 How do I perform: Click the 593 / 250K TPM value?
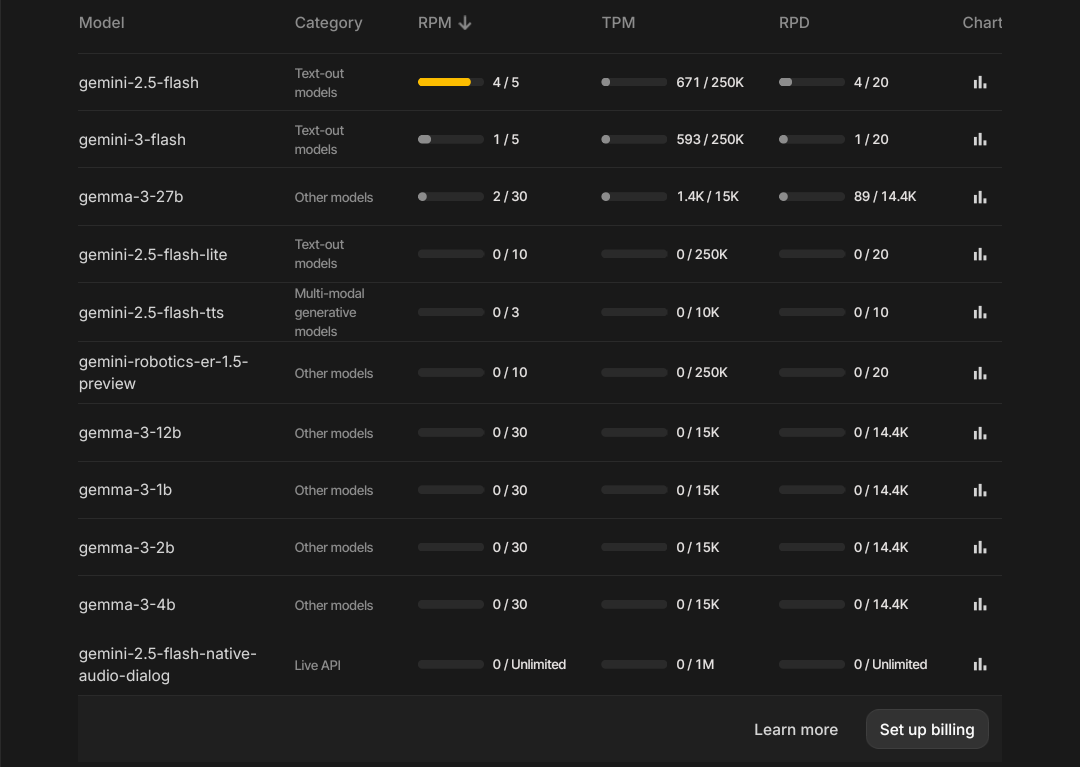710,140
